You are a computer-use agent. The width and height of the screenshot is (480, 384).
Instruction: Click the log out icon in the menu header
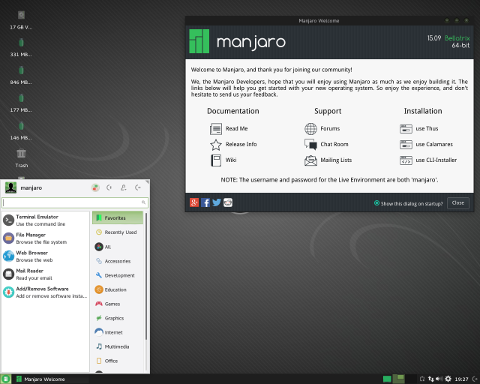point(138,188)
